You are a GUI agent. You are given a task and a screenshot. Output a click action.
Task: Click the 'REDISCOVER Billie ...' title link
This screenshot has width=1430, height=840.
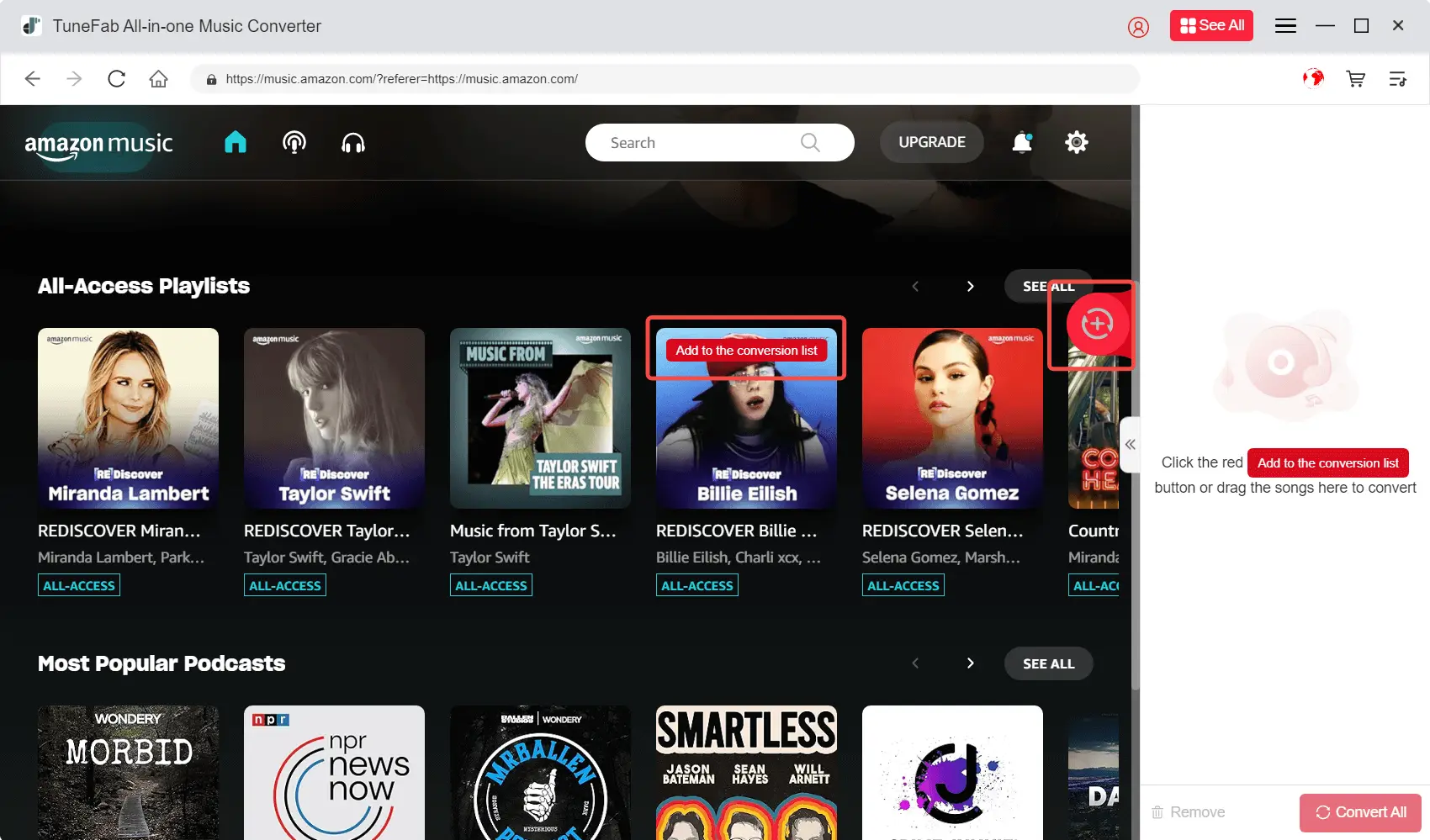[737, 531]
